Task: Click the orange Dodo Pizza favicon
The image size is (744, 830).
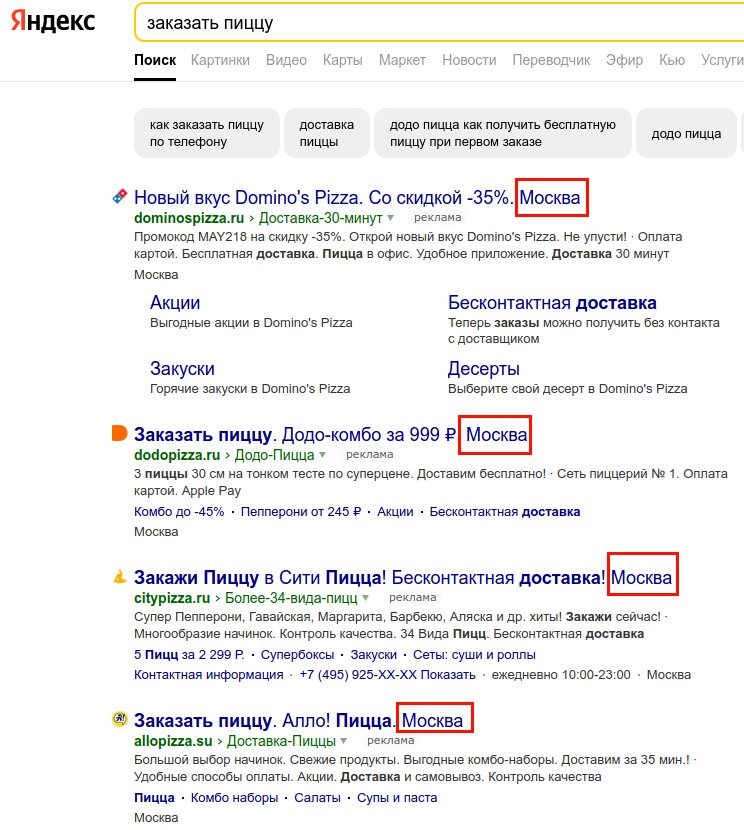Action: tap(119, 433)
